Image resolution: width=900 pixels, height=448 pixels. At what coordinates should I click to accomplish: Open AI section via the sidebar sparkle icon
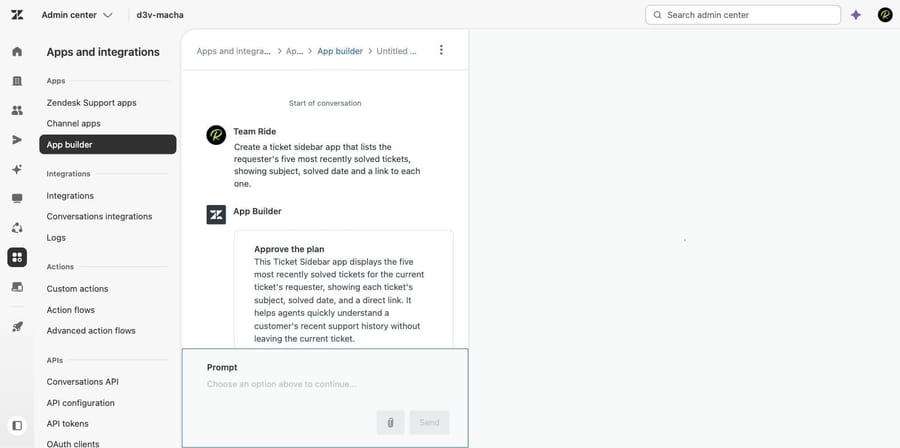tap(17, 169)
